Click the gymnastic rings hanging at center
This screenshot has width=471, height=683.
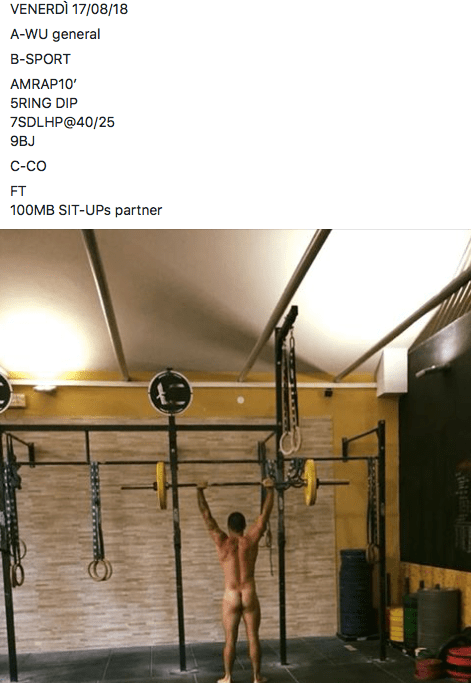291,443
